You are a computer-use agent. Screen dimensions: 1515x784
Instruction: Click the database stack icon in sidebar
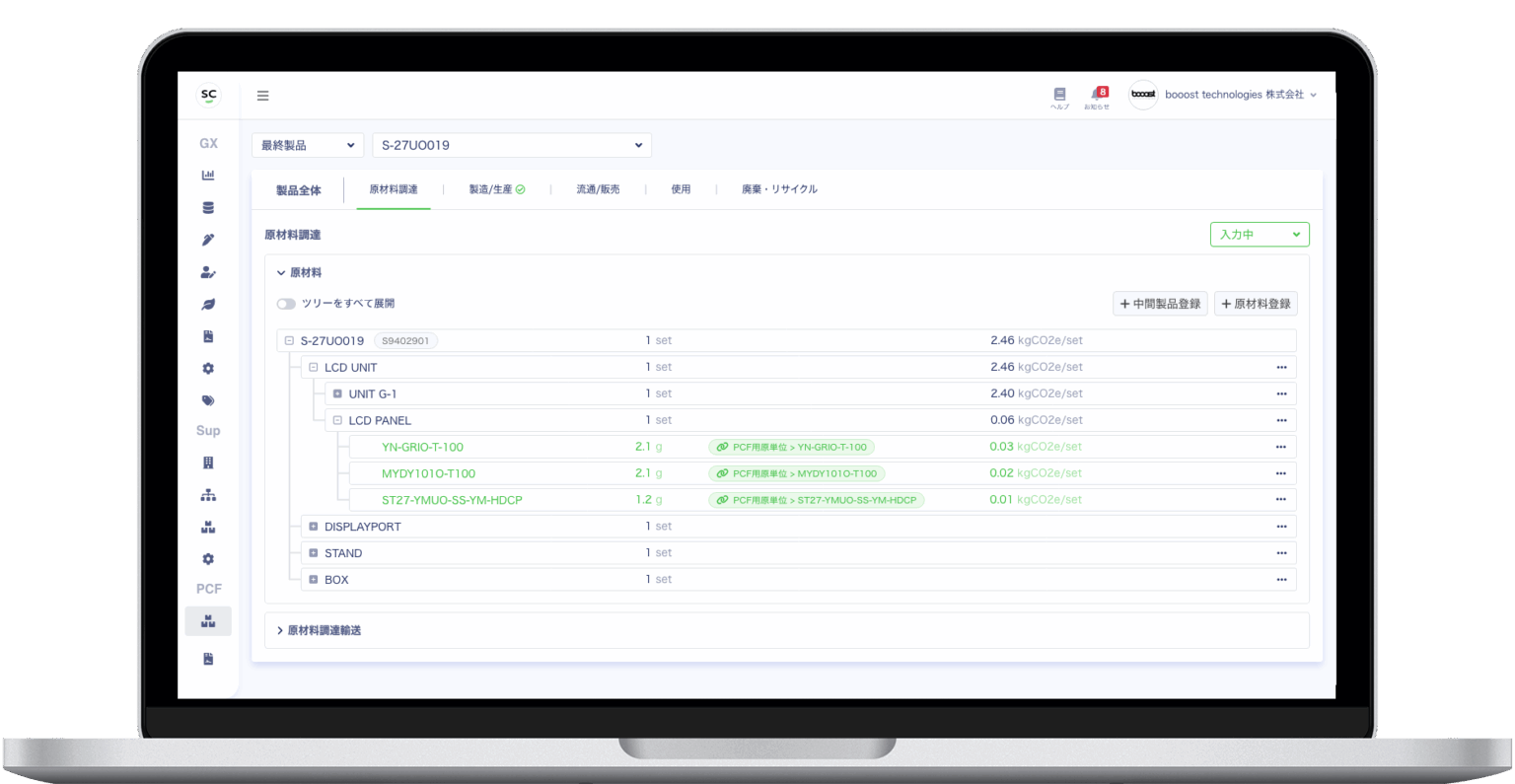208,208
